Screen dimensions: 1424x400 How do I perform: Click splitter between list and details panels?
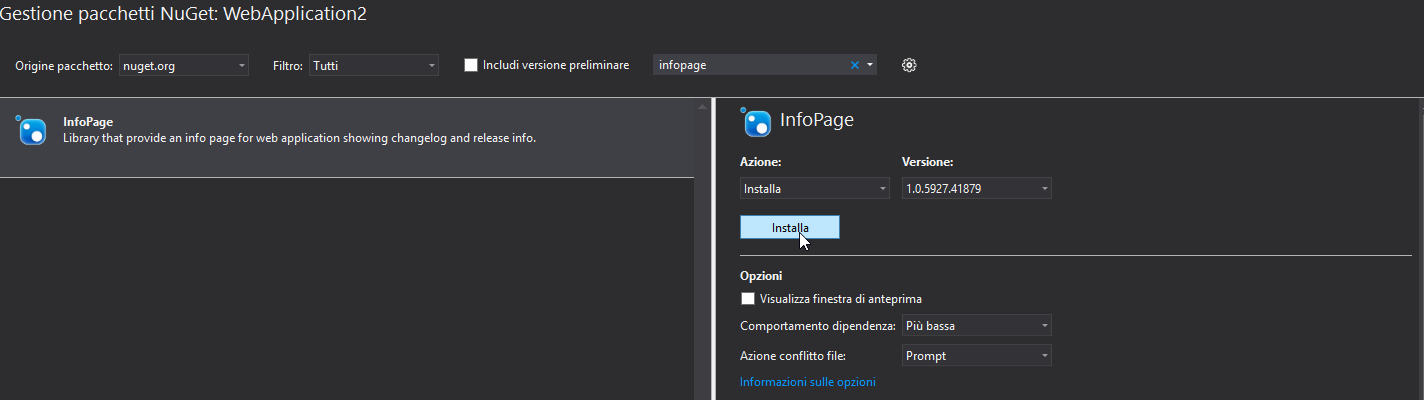[714, 248]
